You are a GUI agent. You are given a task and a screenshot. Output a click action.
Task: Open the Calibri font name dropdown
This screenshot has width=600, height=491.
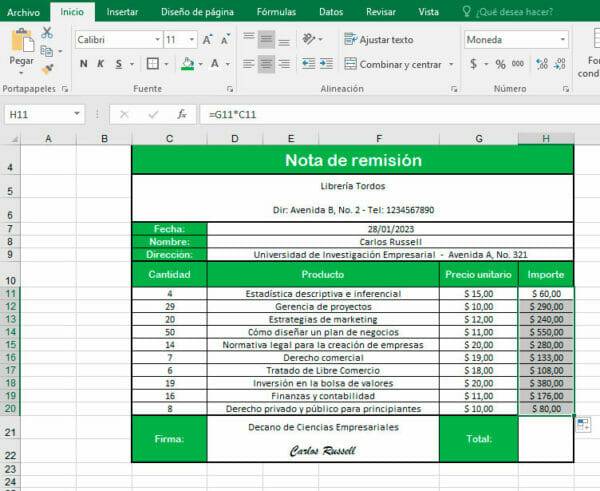[157, 40]
